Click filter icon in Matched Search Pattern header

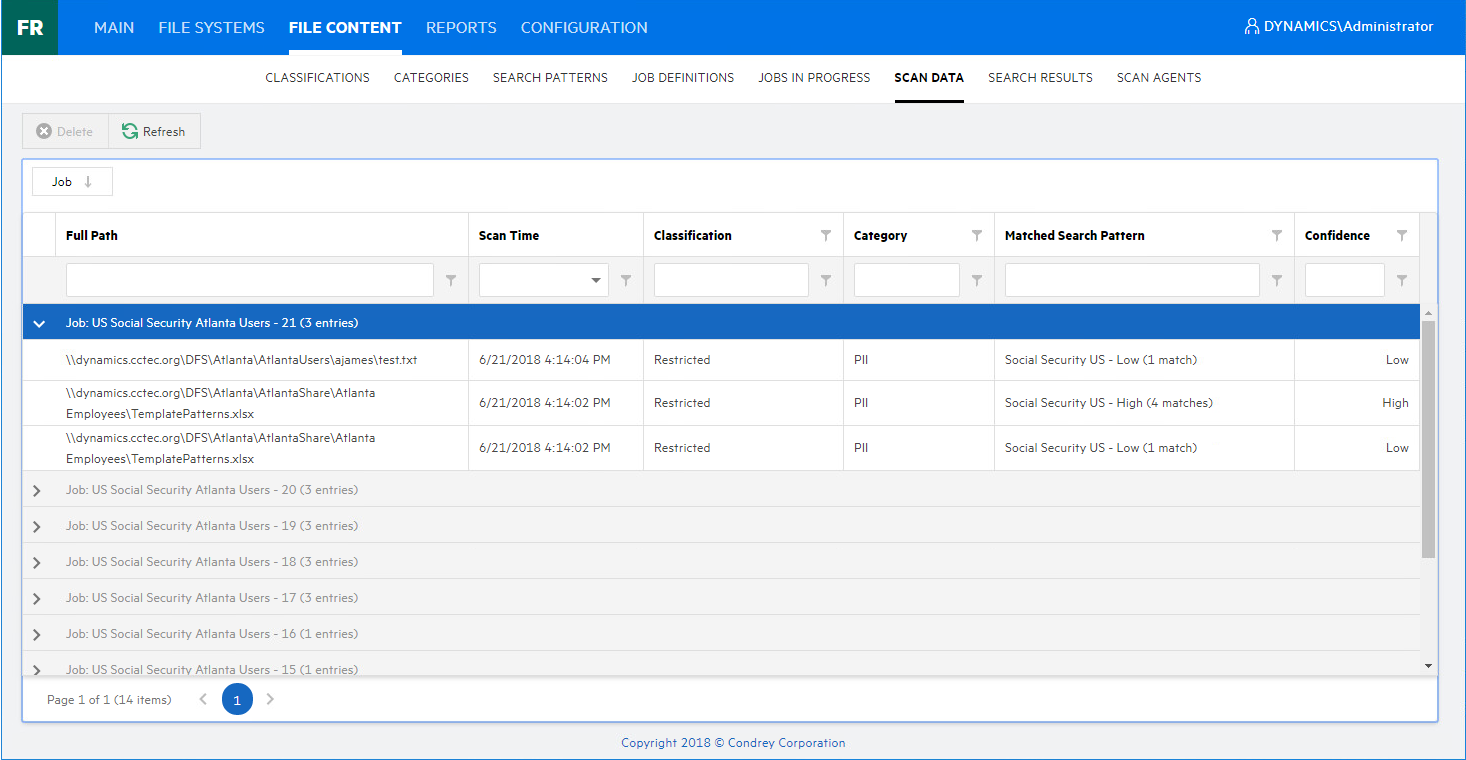(x=1276, y=236)
